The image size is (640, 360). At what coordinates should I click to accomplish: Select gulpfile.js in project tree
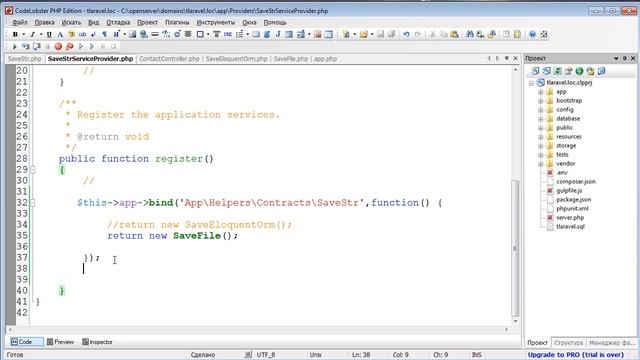[x=569, y=191]
